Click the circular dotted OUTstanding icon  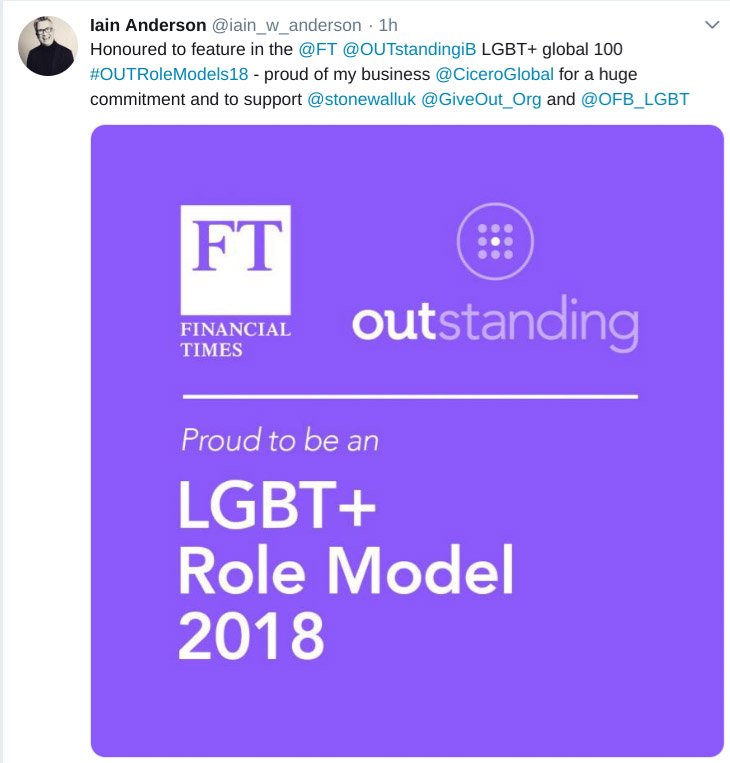click(495, 241)
